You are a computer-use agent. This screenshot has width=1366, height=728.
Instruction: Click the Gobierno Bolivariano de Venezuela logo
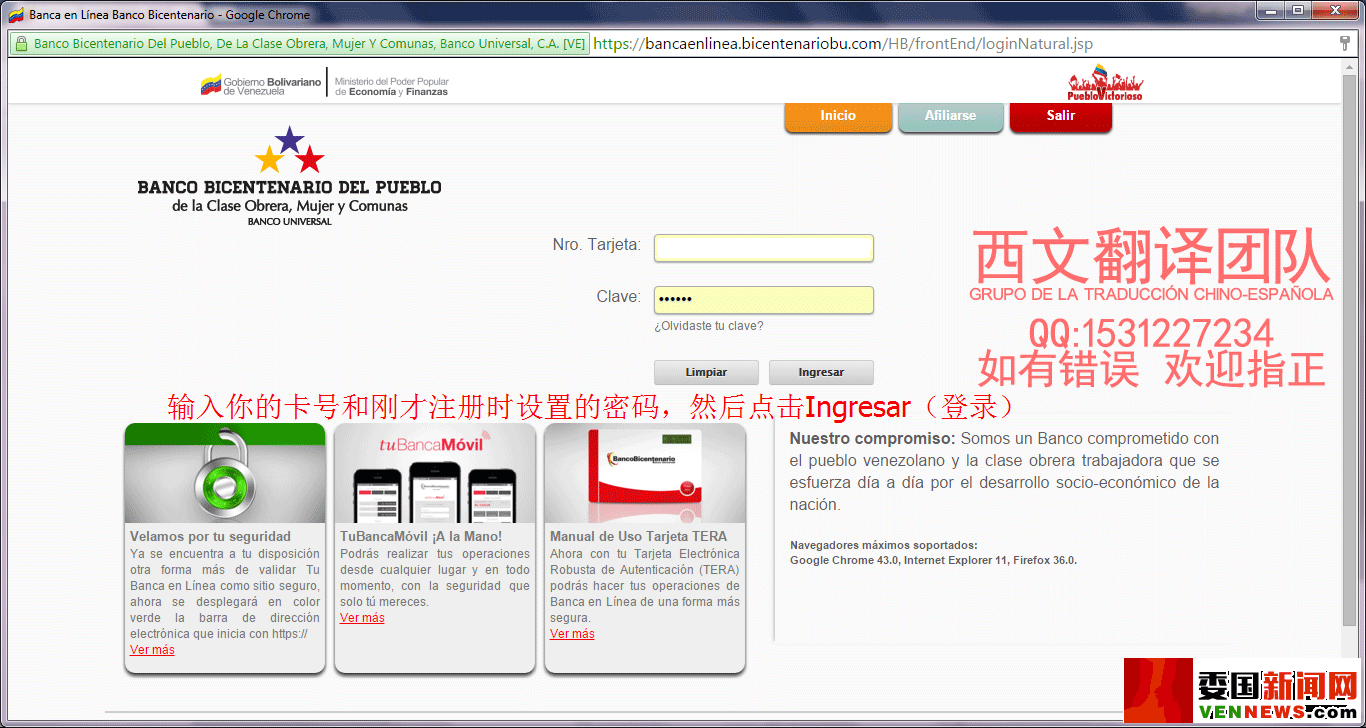pyautogui.click(x=261, y=85)
